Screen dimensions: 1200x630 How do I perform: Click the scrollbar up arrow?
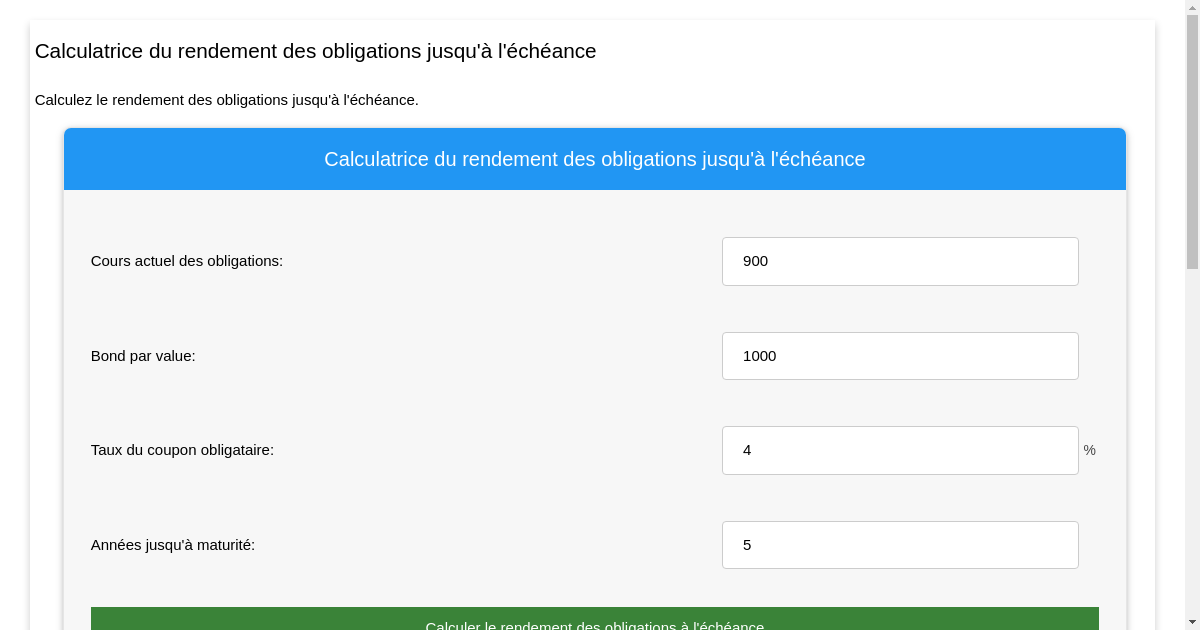[1193, 8]
